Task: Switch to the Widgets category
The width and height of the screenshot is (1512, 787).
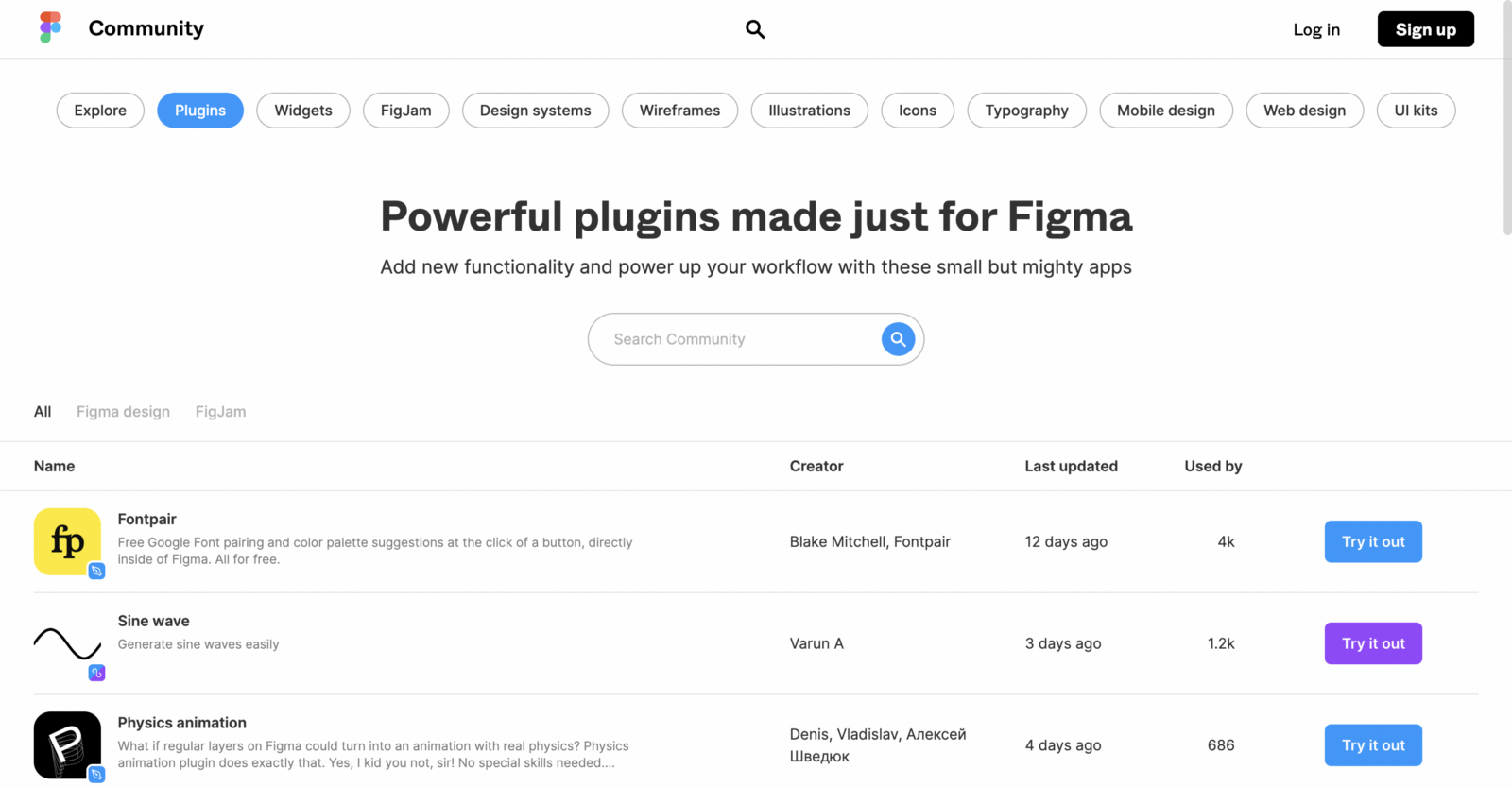Action: [303, 111]
